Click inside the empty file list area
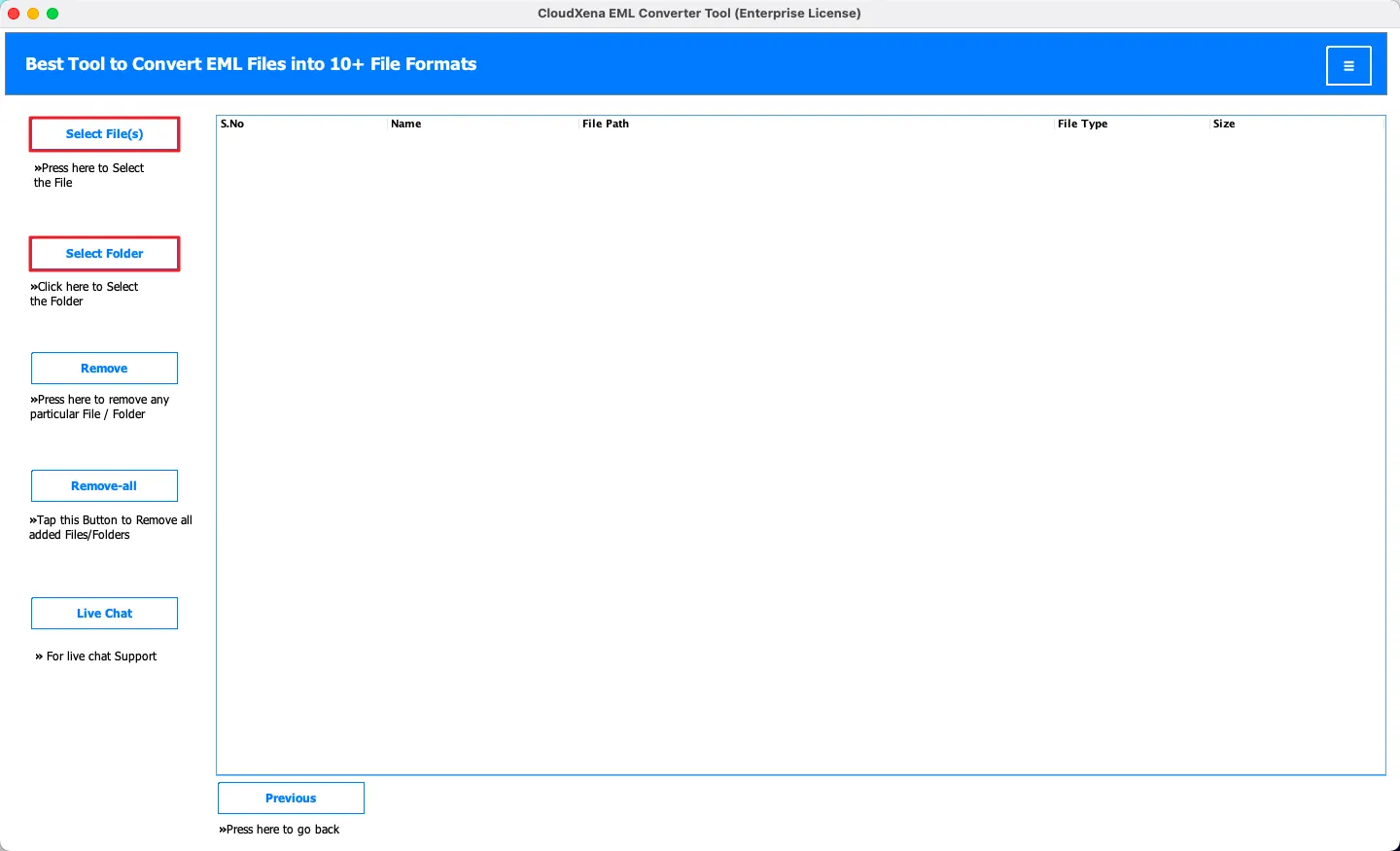 point(799,447)
